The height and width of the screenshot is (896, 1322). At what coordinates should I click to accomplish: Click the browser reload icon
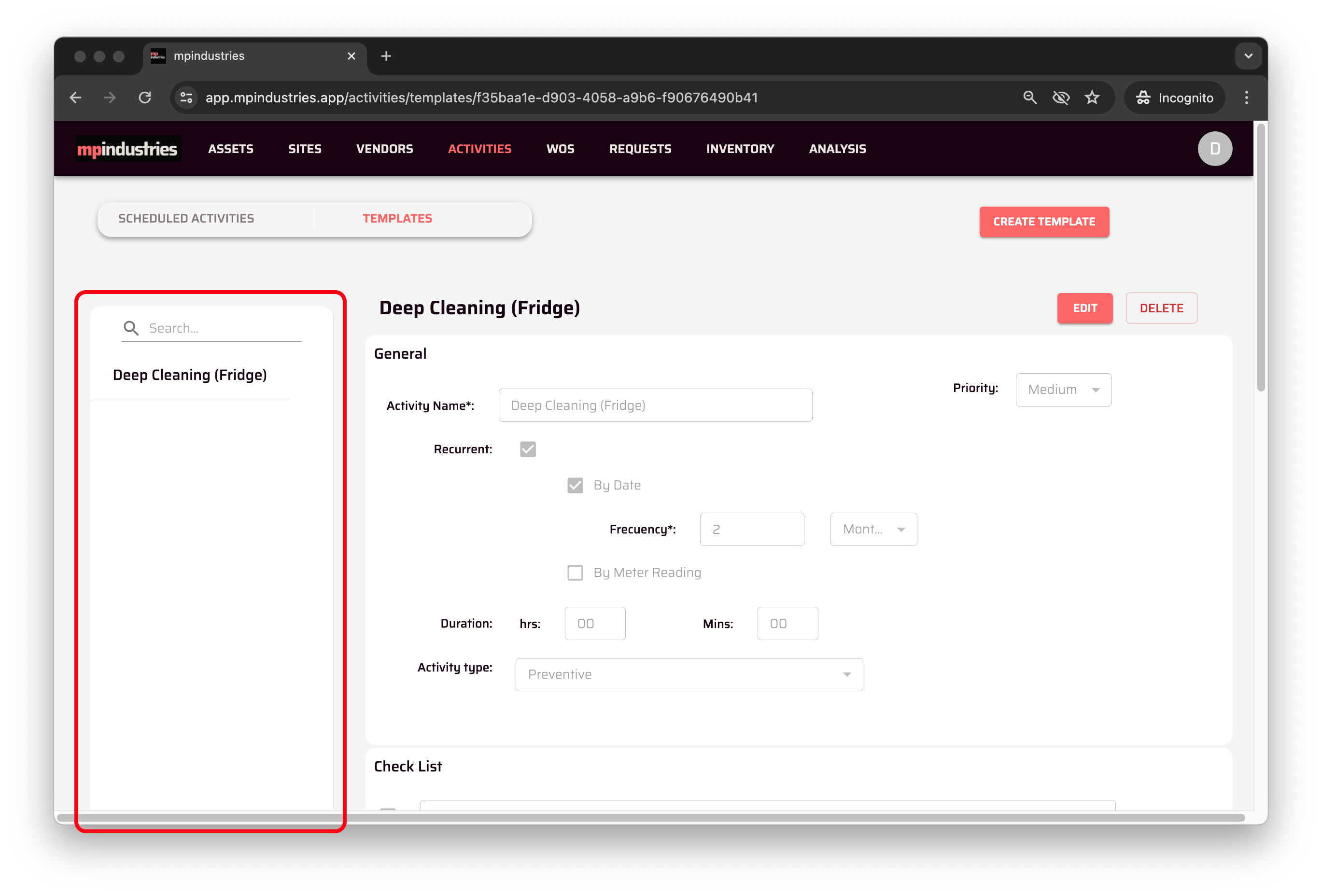coord(145,98)
